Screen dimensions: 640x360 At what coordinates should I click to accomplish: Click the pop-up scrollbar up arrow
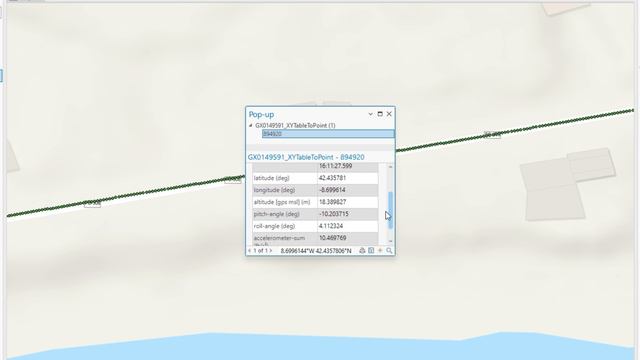coord(391,167)
